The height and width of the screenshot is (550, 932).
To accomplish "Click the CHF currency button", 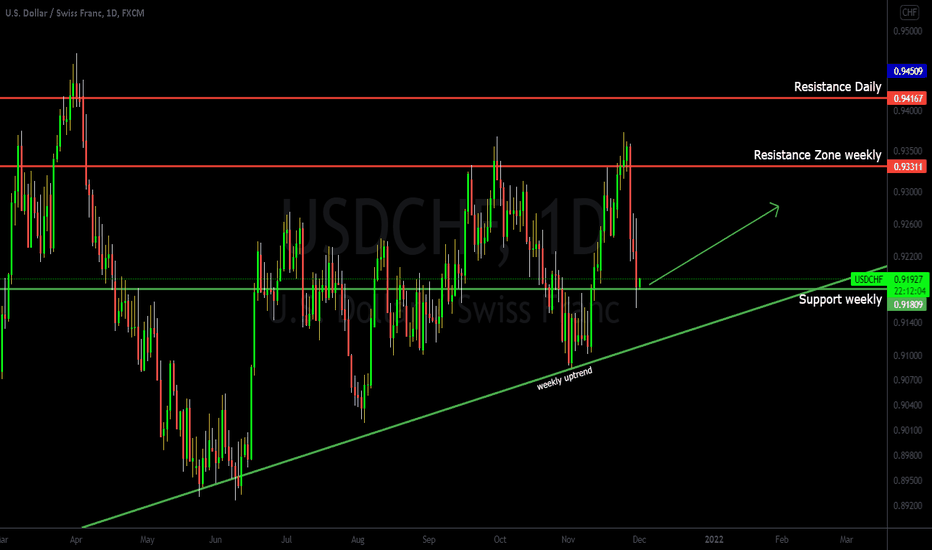I will (x=909, y=12).
